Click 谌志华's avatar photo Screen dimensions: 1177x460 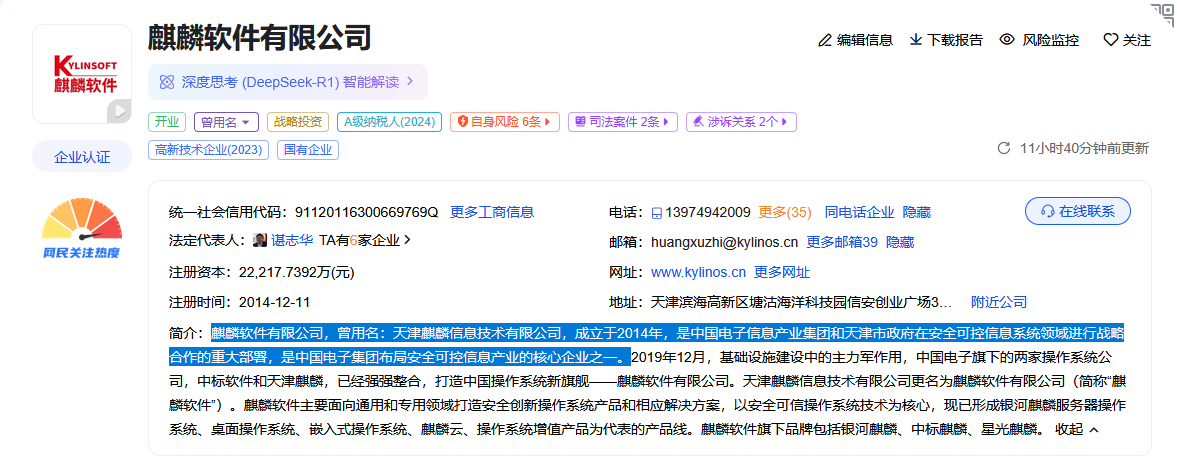click(x=260, y=241)
